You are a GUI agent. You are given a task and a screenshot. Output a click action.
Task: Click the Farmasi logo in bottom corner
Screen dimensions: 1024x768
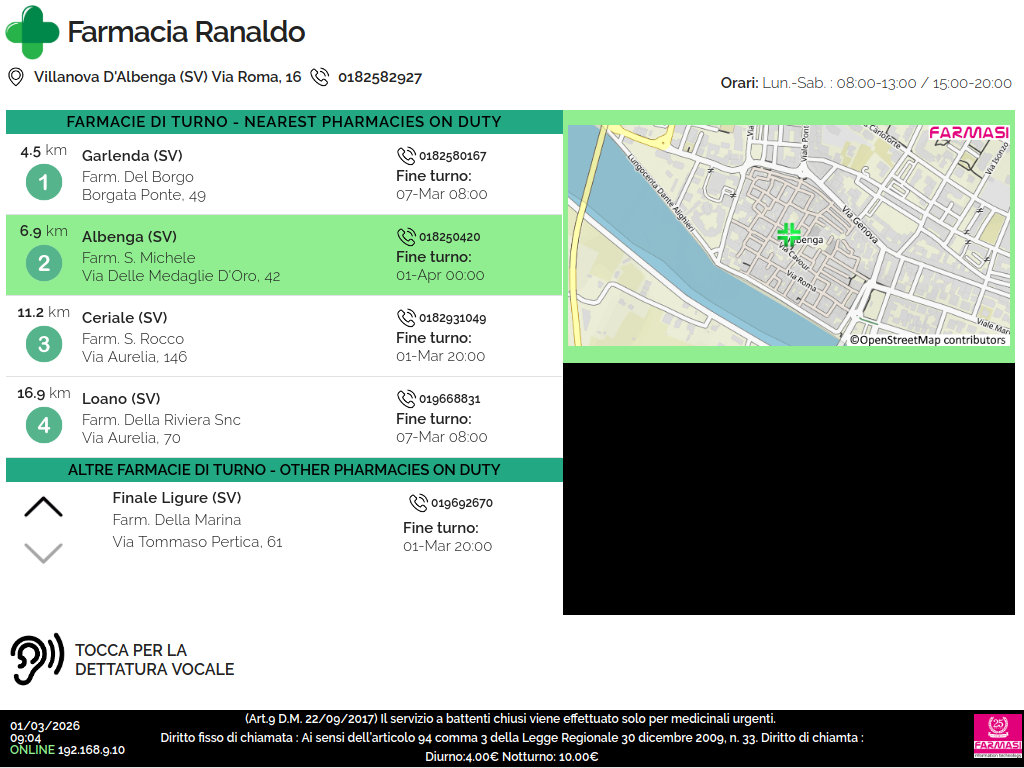997,735
